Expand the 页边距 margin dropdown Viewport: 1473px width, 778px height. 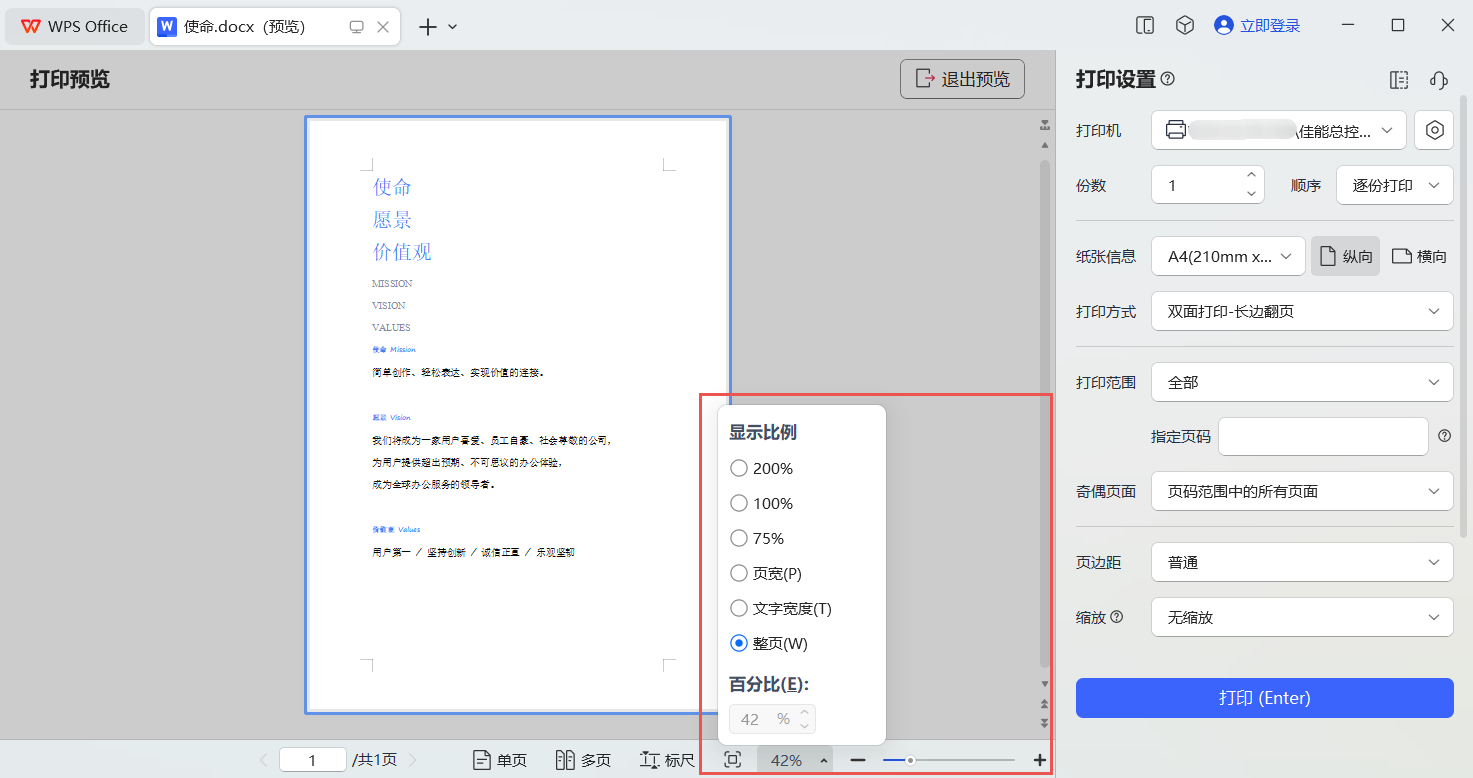coord(1302,562)
